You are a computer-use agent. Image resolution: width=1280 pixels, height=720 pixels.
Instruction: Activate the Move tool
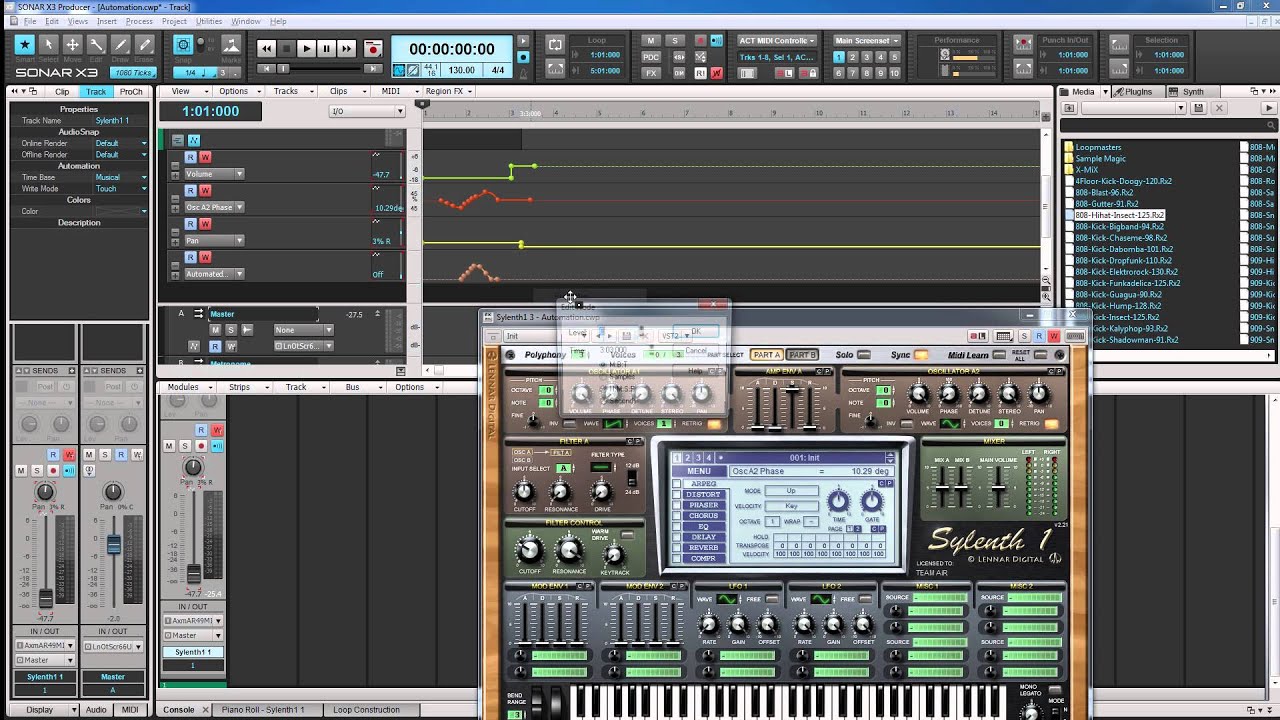(x=72, y=45)
